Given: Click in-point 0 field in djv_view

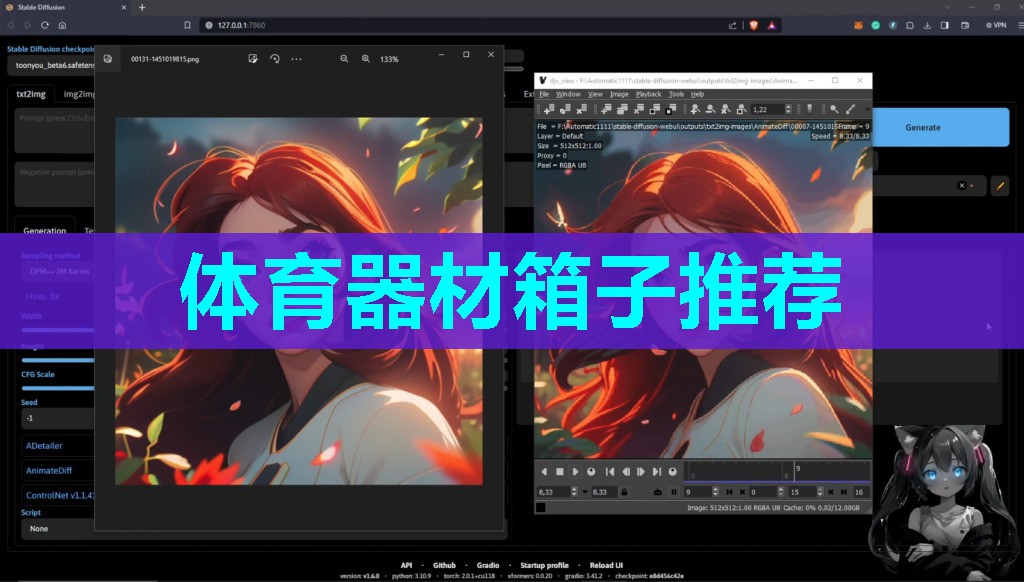Looking at the screenshot, I should pos(763,492).
